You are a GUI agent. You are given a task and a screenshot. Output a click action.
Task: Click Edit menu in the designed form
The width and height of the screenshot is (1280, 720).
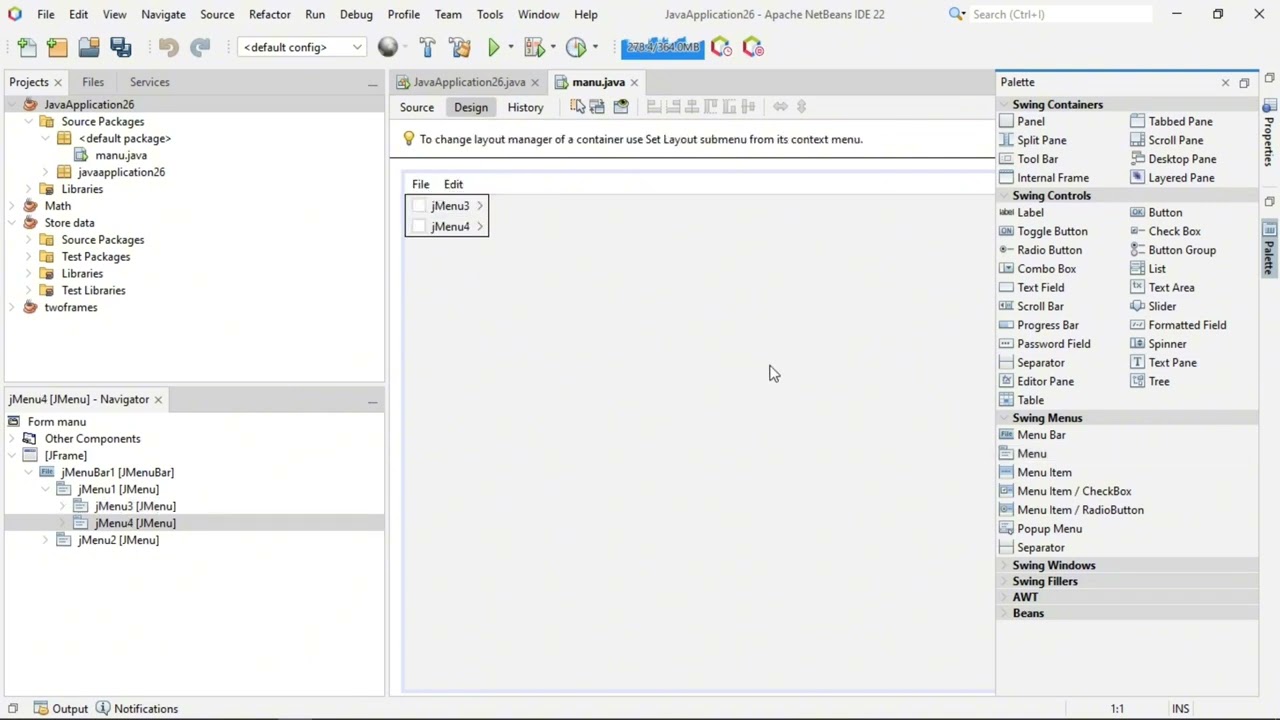coord(453,184)
